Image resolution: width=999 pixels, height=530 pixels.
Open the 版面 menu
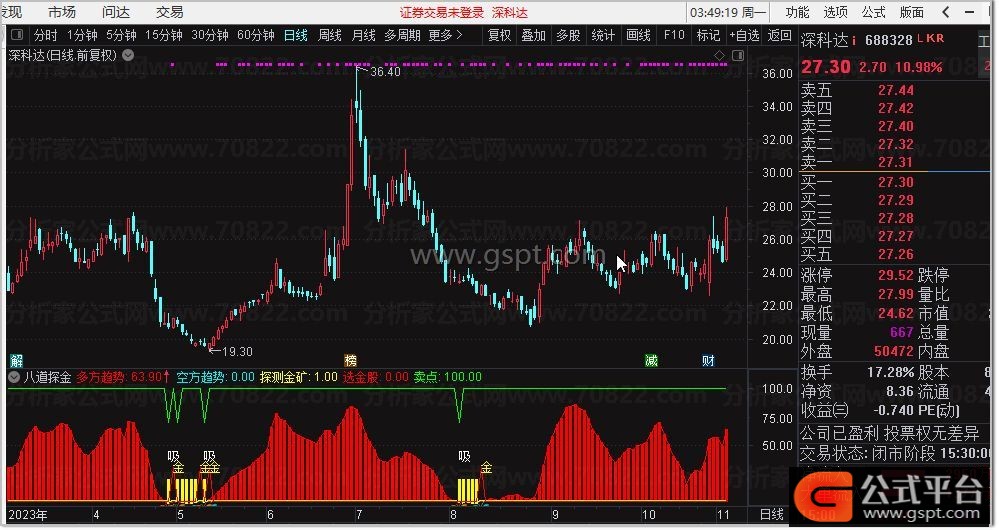(912, 12)
